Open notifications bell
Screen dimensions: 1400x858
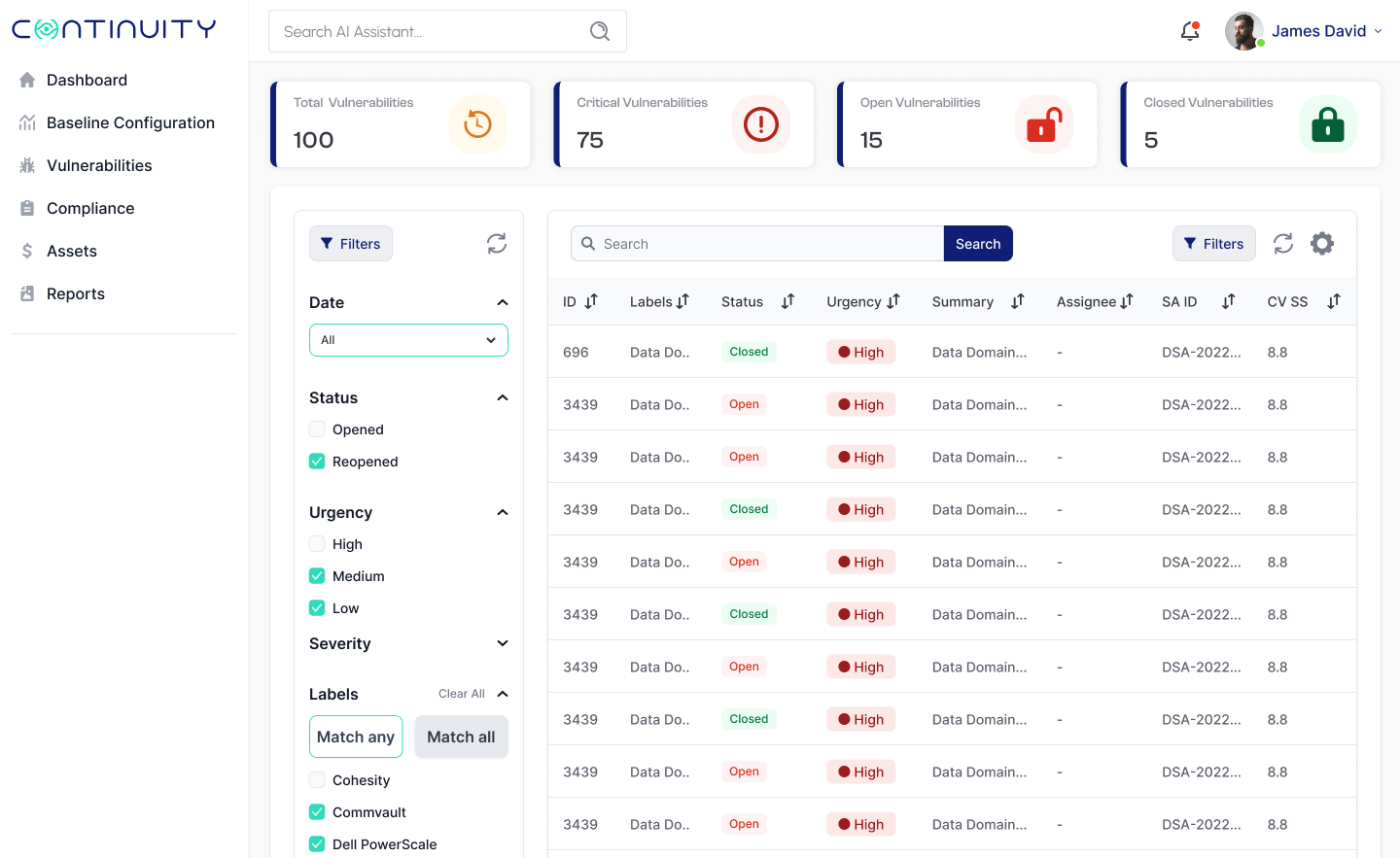point(1189,30)
